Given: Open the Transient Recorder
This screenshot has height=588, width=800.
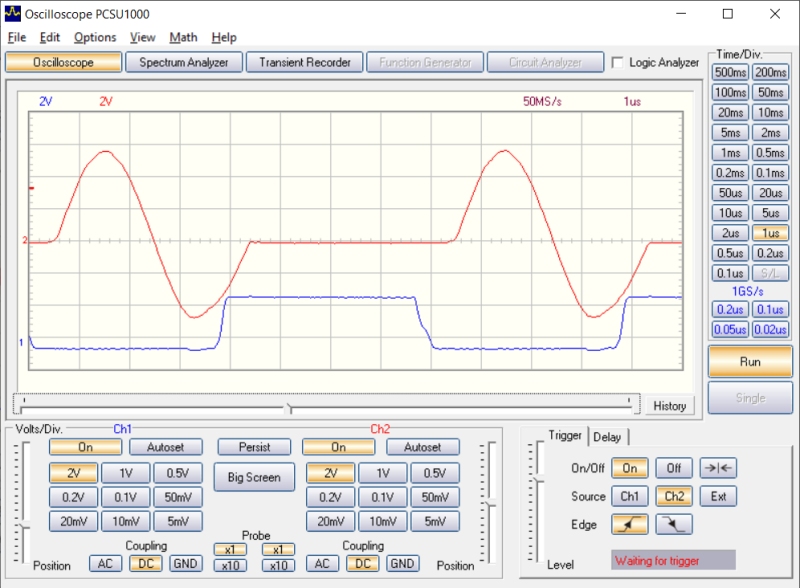Looking at the screenshot, I should coord(304,62).
